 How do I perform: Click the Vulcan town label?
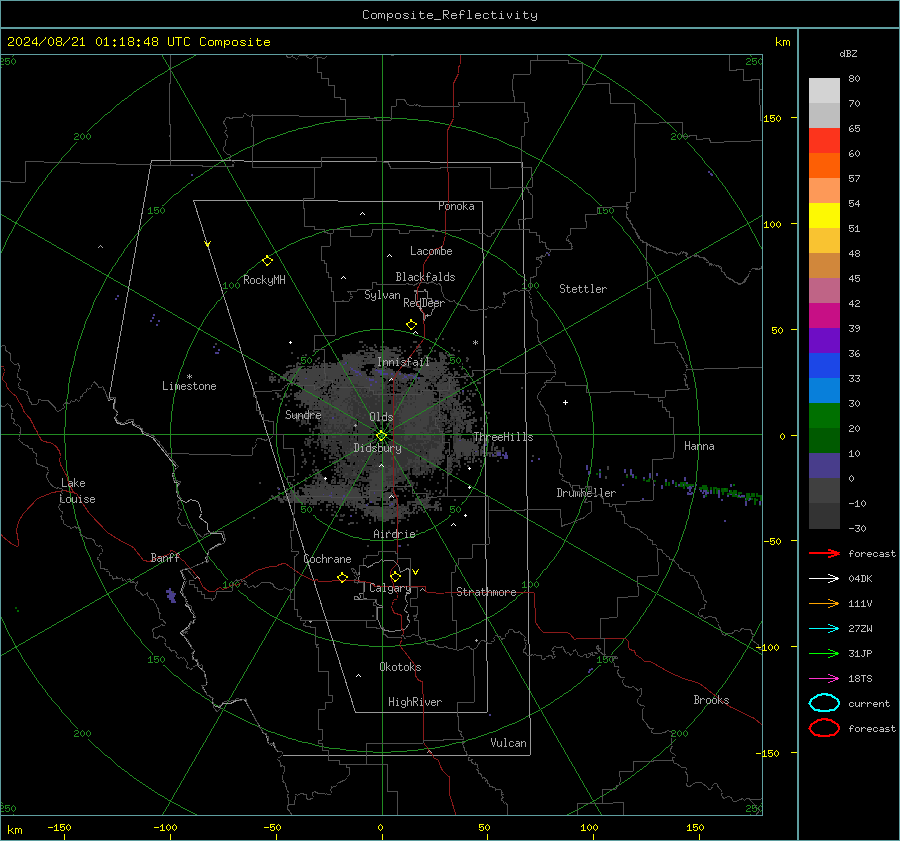pos(508,743)
